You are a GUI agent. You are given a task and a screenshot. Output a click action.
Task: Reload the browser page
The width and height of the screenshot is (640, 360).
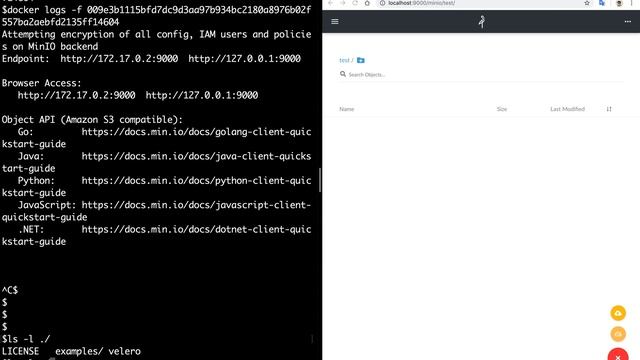(355, 3)
